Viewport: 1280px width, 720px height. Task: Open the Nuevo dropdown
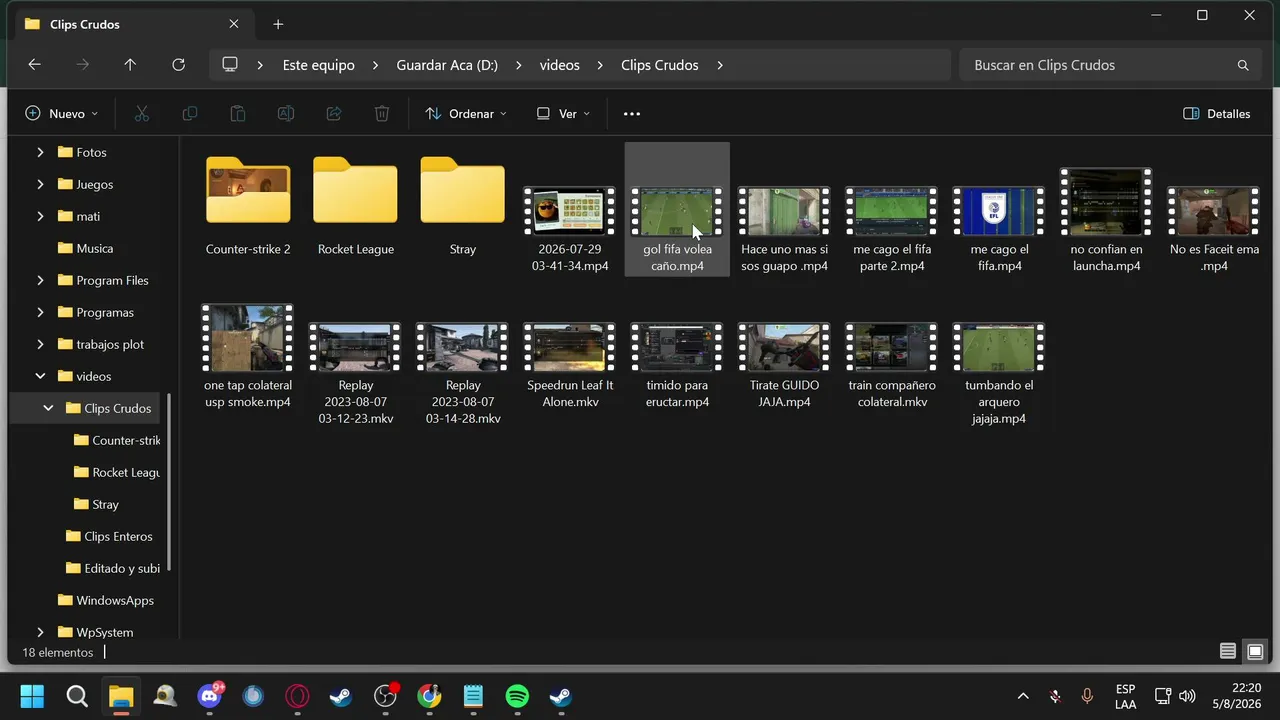coord(62,114)
